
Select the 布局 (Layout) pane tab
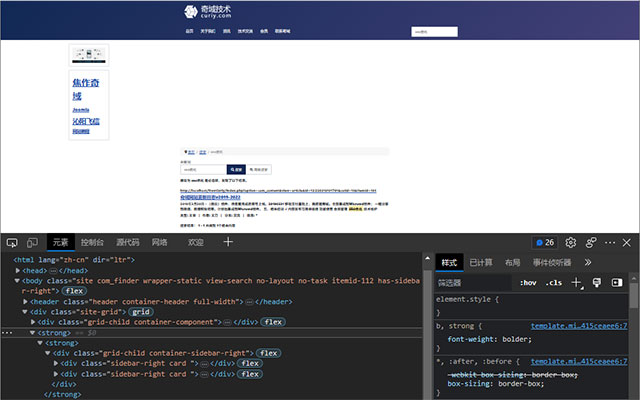point(512,263)
